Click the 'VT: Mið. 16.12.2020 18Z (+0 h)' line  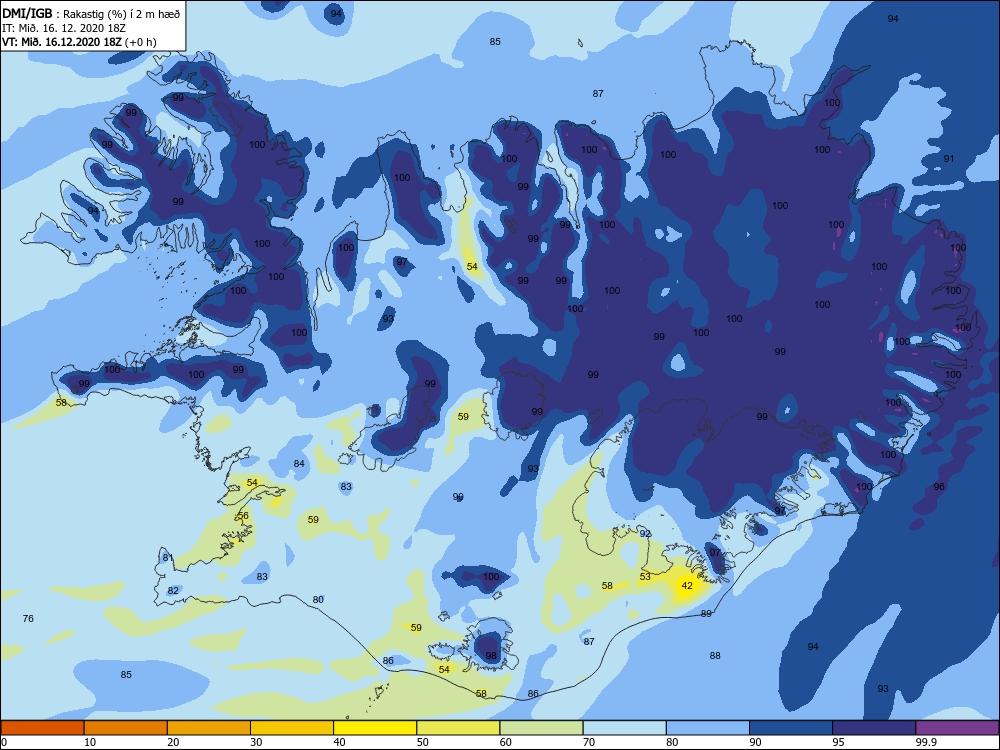point(79,42)
